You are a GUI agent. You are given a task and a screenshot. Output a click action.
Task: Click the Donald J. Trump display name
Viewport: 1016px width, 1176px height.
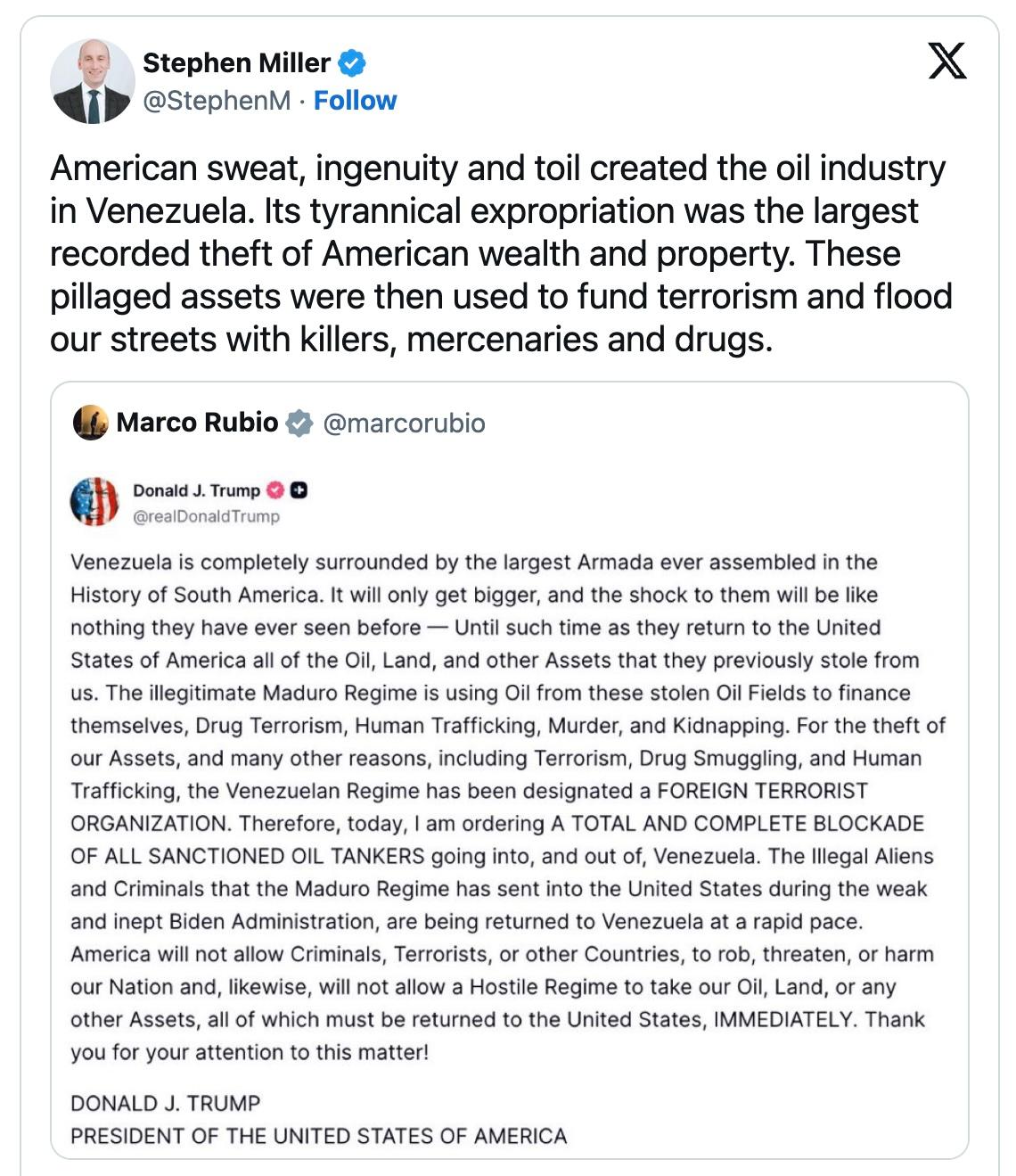point(196,490)
